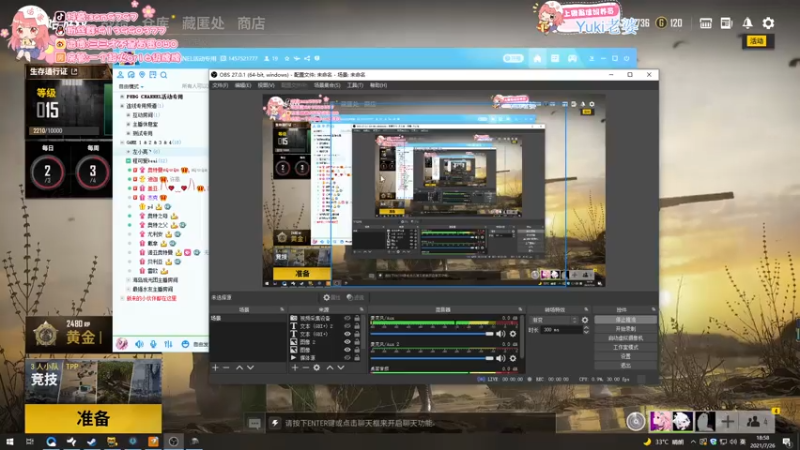Open the 工具(T) menu in OBS

pos(355,85)
